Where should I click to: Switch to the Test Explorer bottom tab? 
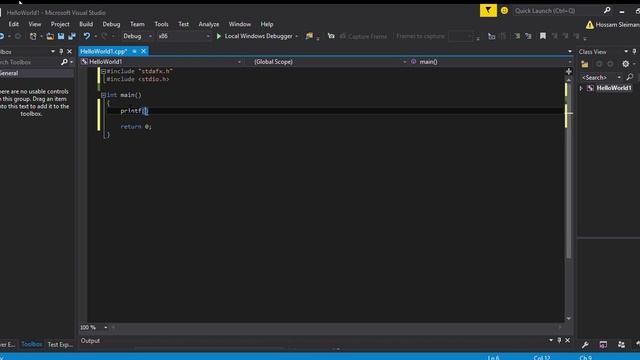click(x=60, y=344)
